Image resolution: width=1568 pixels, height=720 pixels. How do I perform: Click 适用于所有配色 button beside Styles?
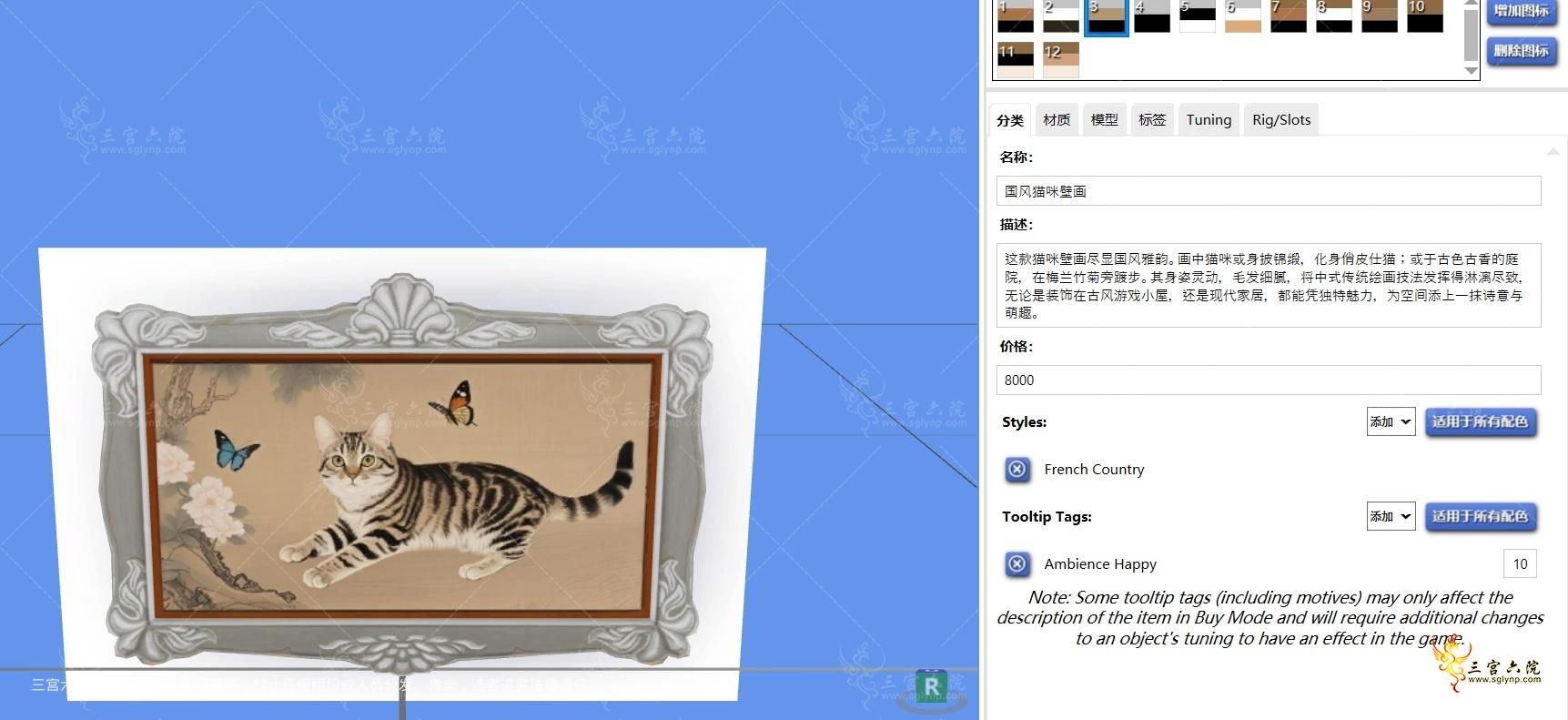click(1481, 421)
